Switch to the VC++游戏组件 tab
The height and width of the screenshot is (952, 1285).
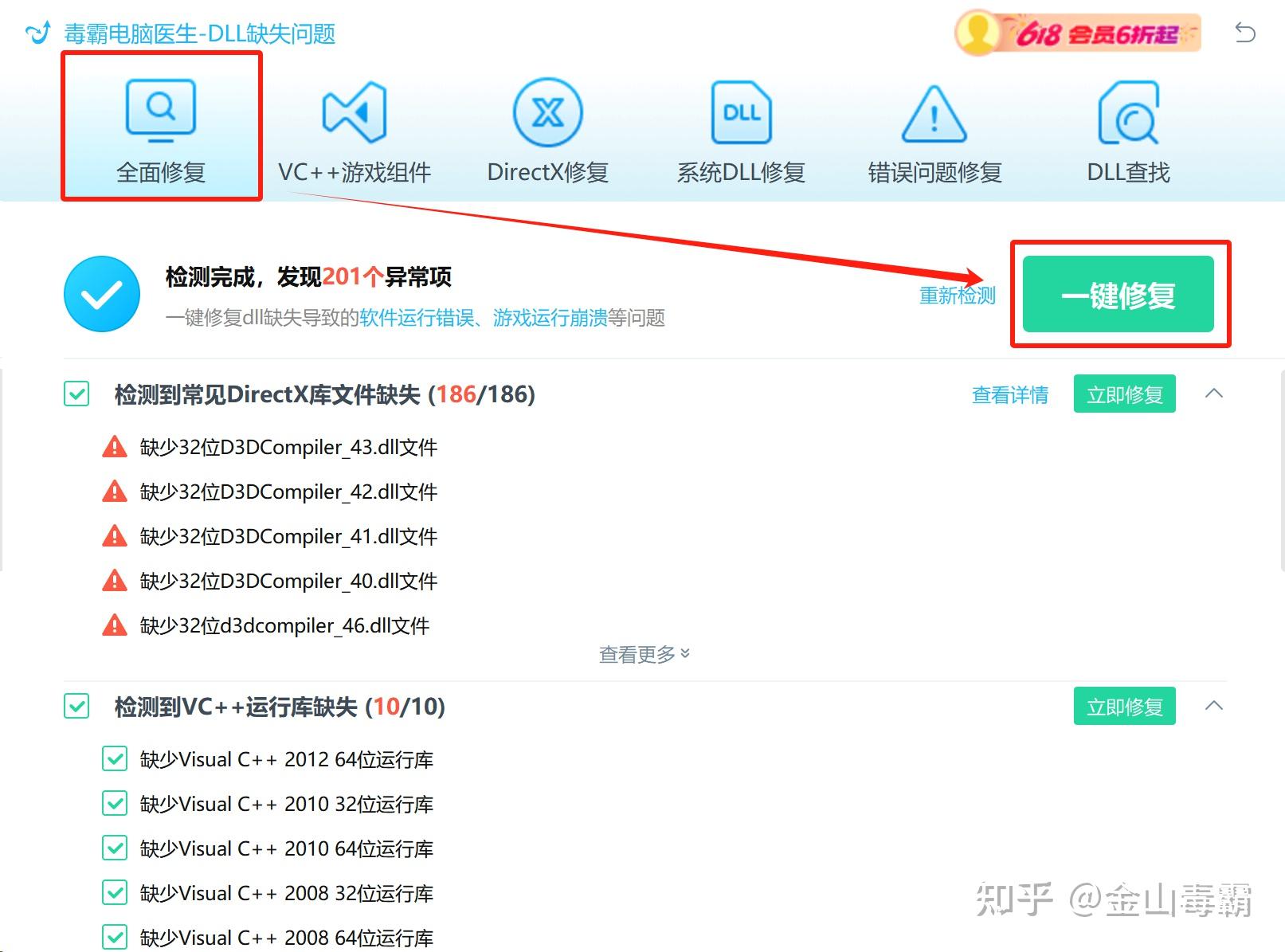click(355, 127)
